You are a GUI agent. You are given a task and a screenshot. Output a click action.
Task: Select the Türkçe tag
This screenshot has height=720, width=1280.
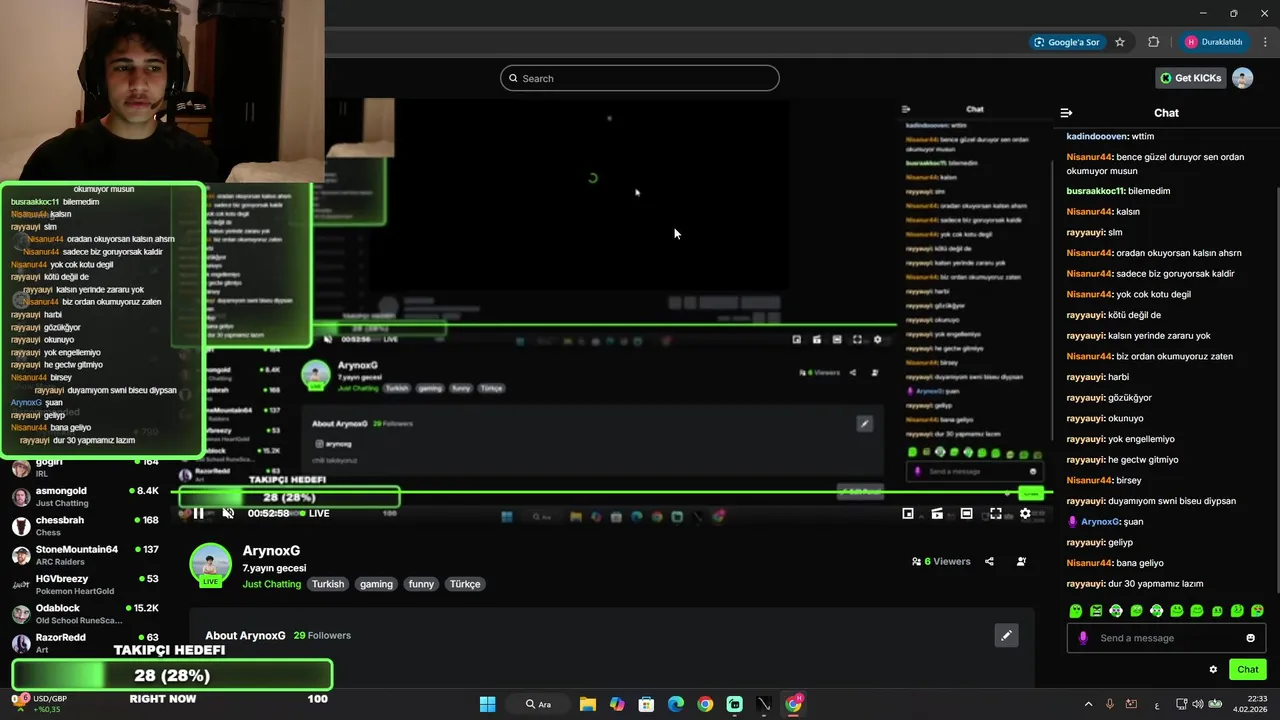[x=465, y=584]
